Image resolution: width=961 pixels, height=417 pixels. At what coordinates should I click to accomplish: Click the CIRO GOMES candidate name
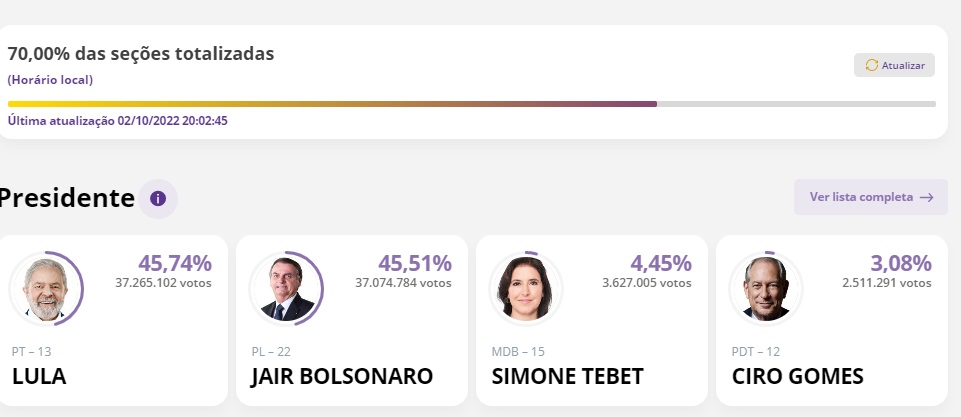(x=797, y=377)
